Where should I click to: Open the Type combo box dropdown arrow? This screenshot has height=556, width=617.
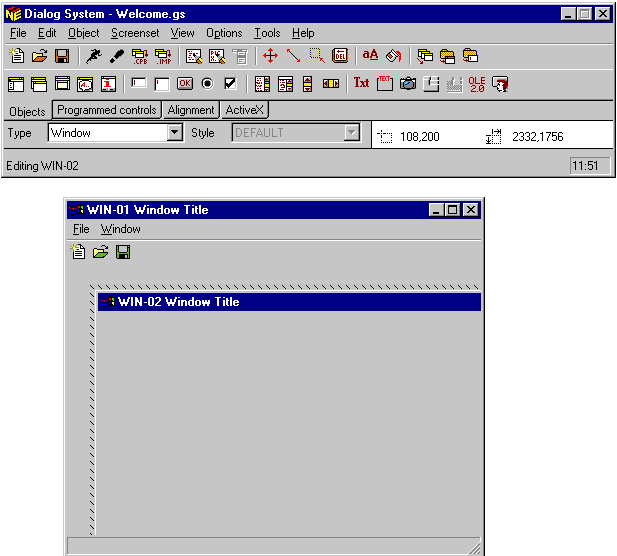tap(174, 133)
